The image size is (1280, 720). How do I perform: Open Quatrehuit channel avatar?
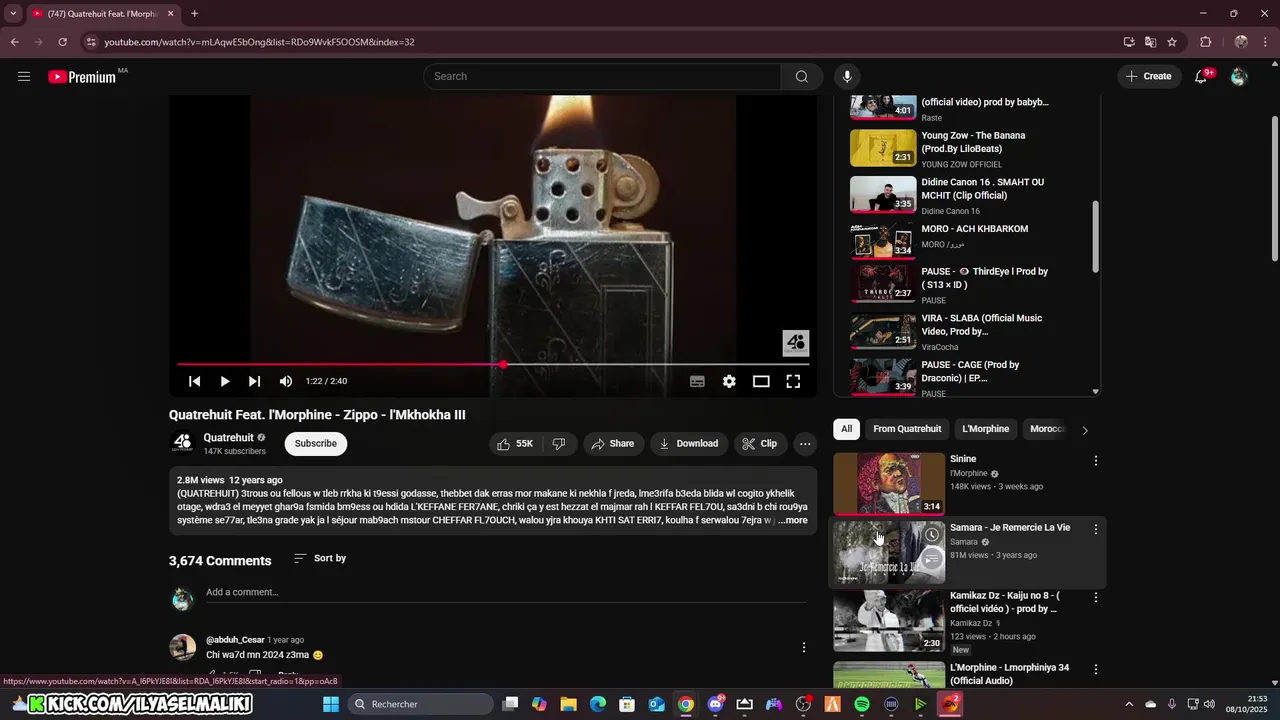(x=182, y=443)
